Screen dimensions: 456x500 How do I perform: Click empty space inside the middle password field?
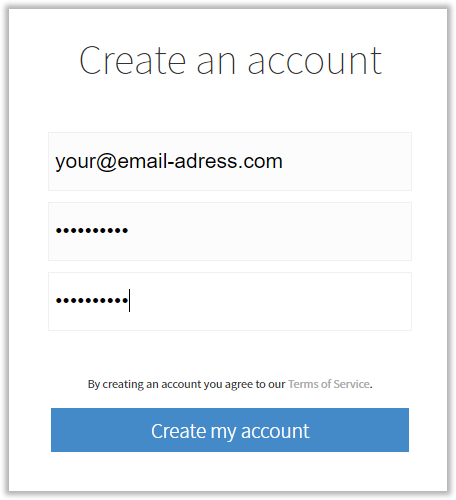pyautogui.click(x=270, y=231)
